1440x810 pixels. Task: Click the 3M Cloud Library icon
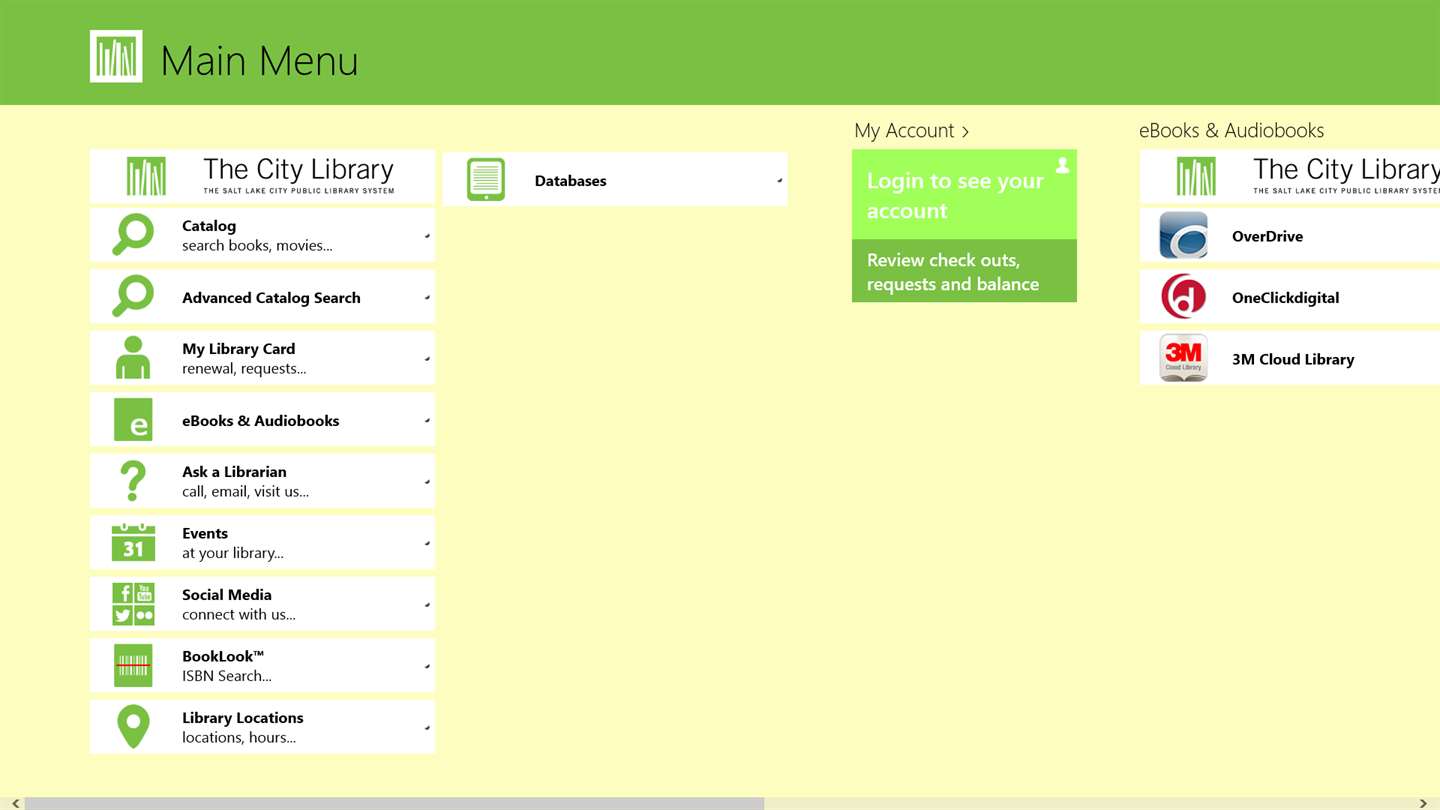[x=1183, y=358]
